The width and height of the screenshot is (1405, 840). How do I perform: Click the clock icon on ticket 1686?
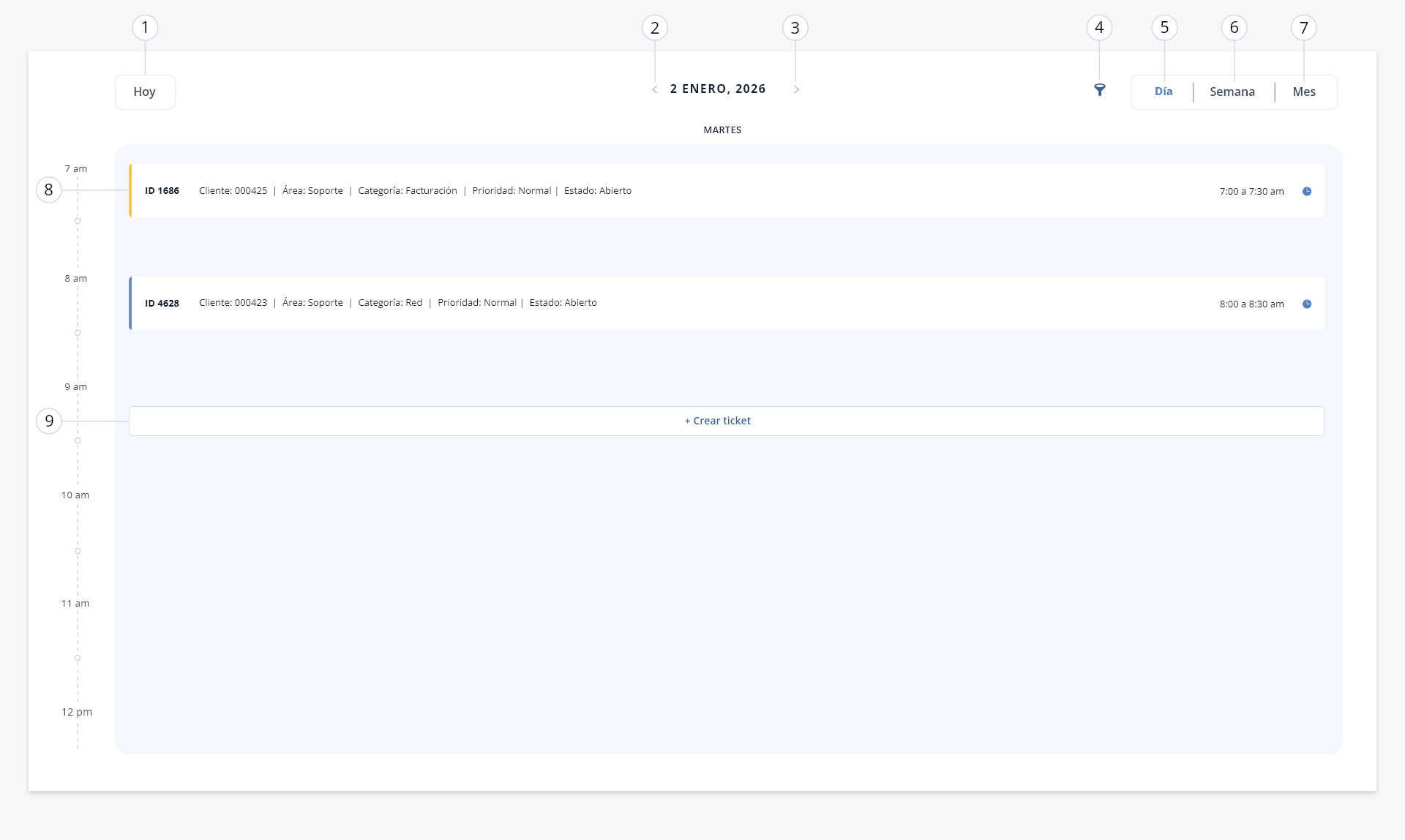click(x=1307, y=191)
